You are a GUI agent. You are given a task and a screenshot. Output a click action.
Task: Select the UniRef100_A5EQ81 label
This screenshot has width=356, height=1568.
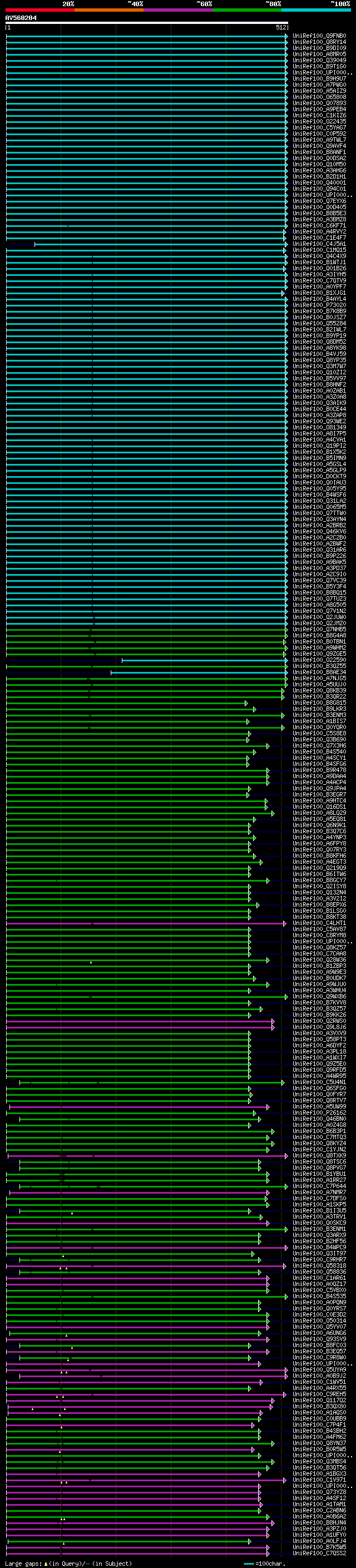(x=319, y=819)
